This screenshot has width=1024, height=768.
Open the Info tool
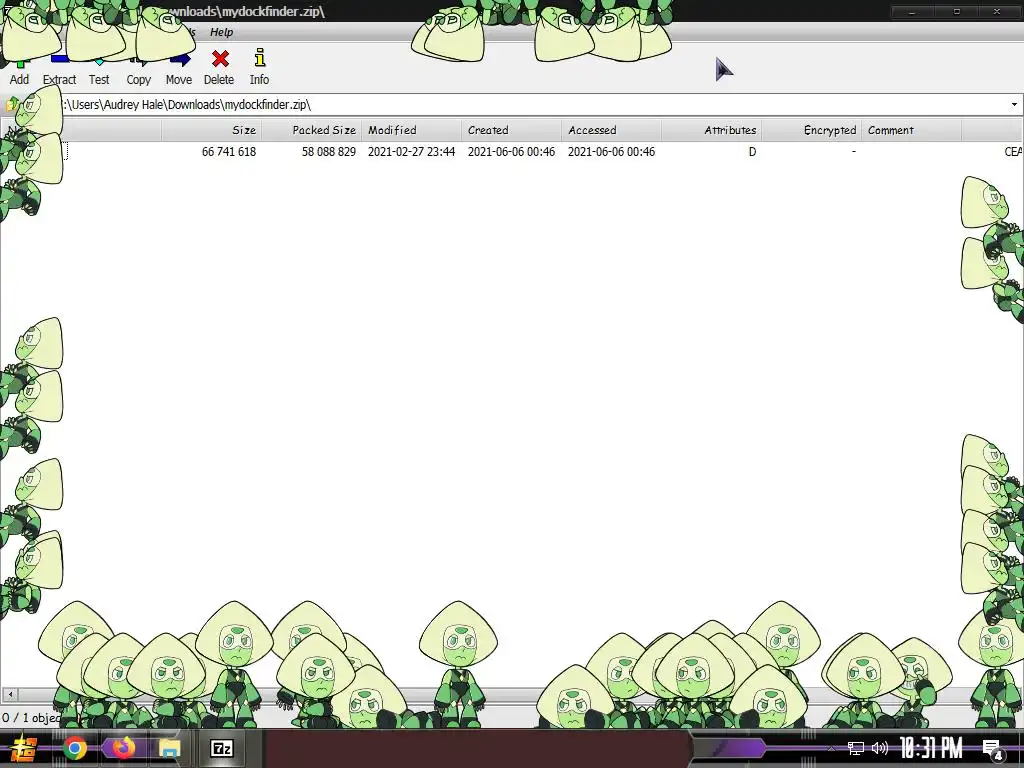[x=259, y=68]
